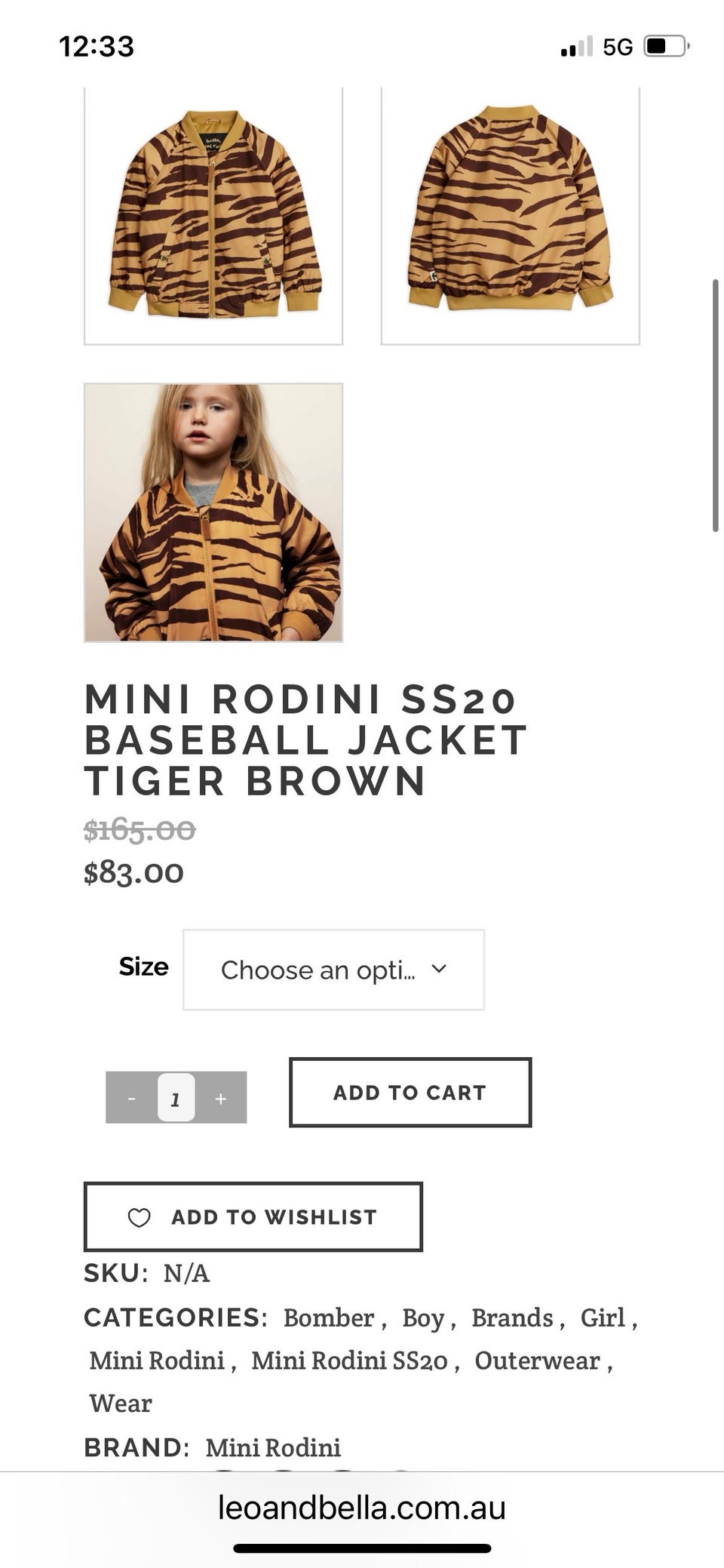
Task: Tap the leoandbella.com.au address bar
Action: click(x=362, y=1508)
